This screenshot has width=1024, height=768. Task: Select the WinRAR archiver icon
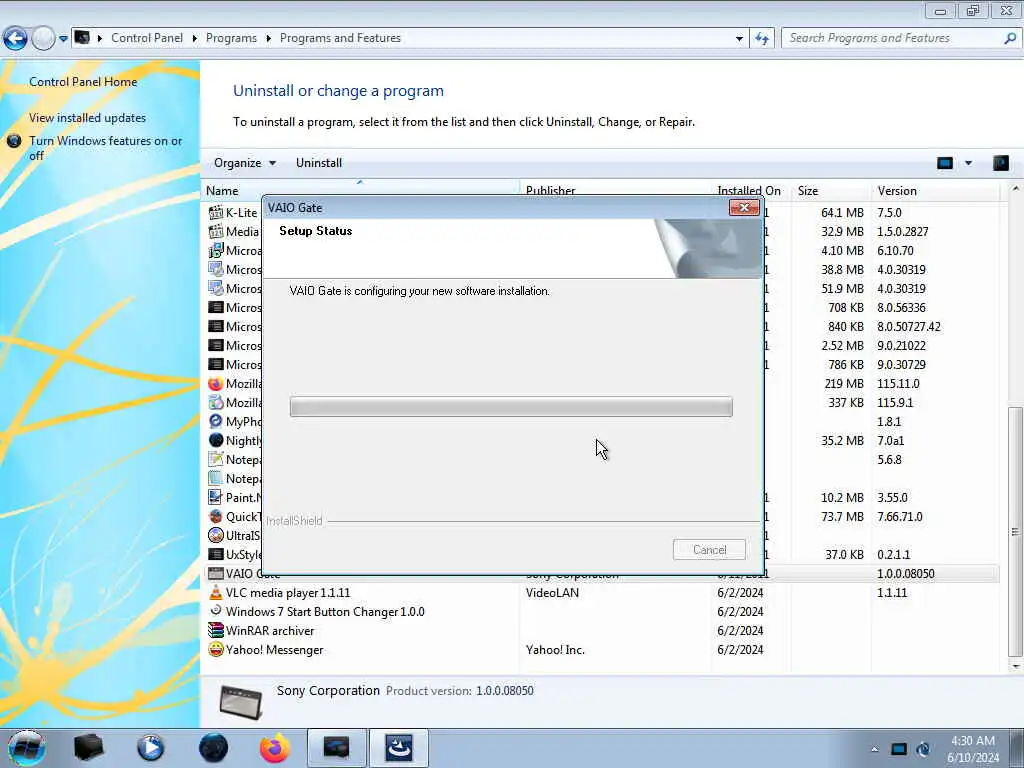216,630
